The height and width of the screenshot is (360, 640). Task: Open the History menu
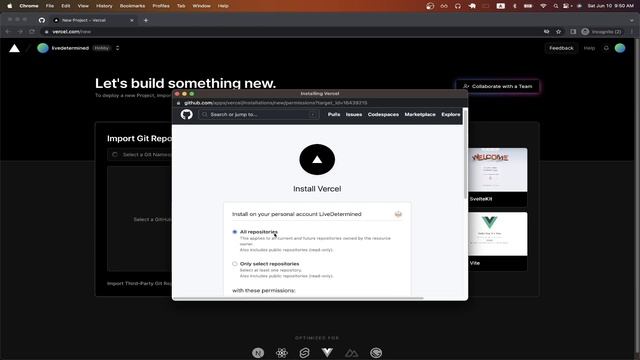click(x=104, y=6)
